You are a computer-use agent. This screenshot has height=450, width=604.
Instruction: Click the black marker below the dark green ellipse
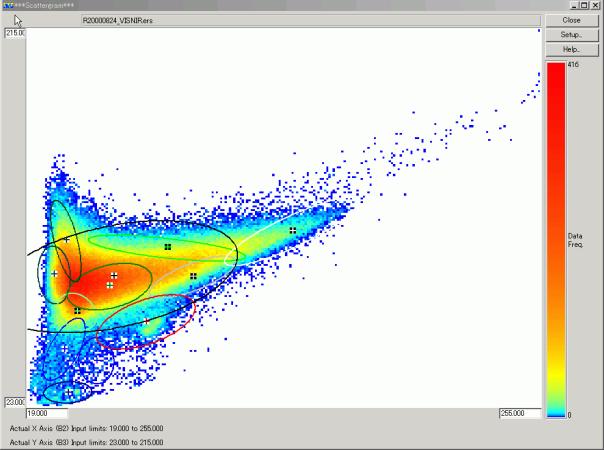(77, 310)
